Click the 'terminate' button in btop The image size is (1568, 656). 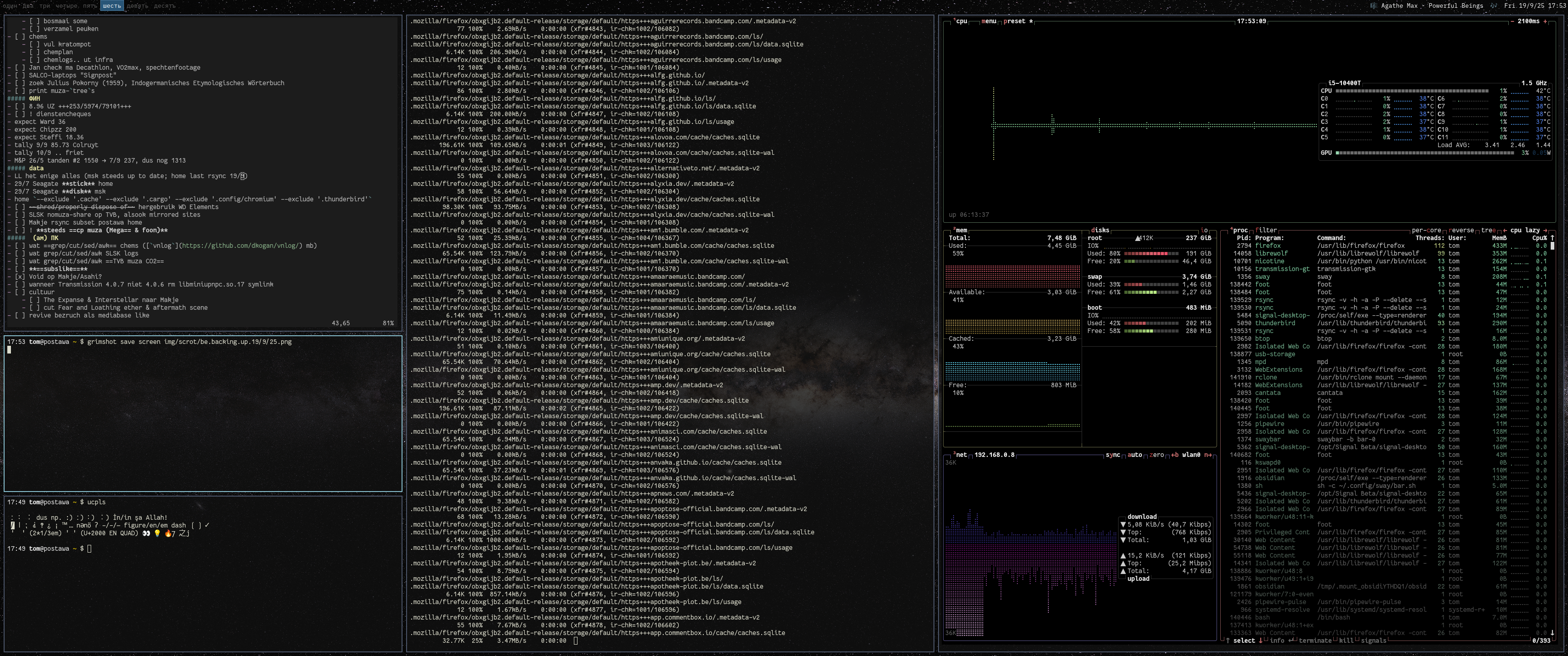[1315, 641]
